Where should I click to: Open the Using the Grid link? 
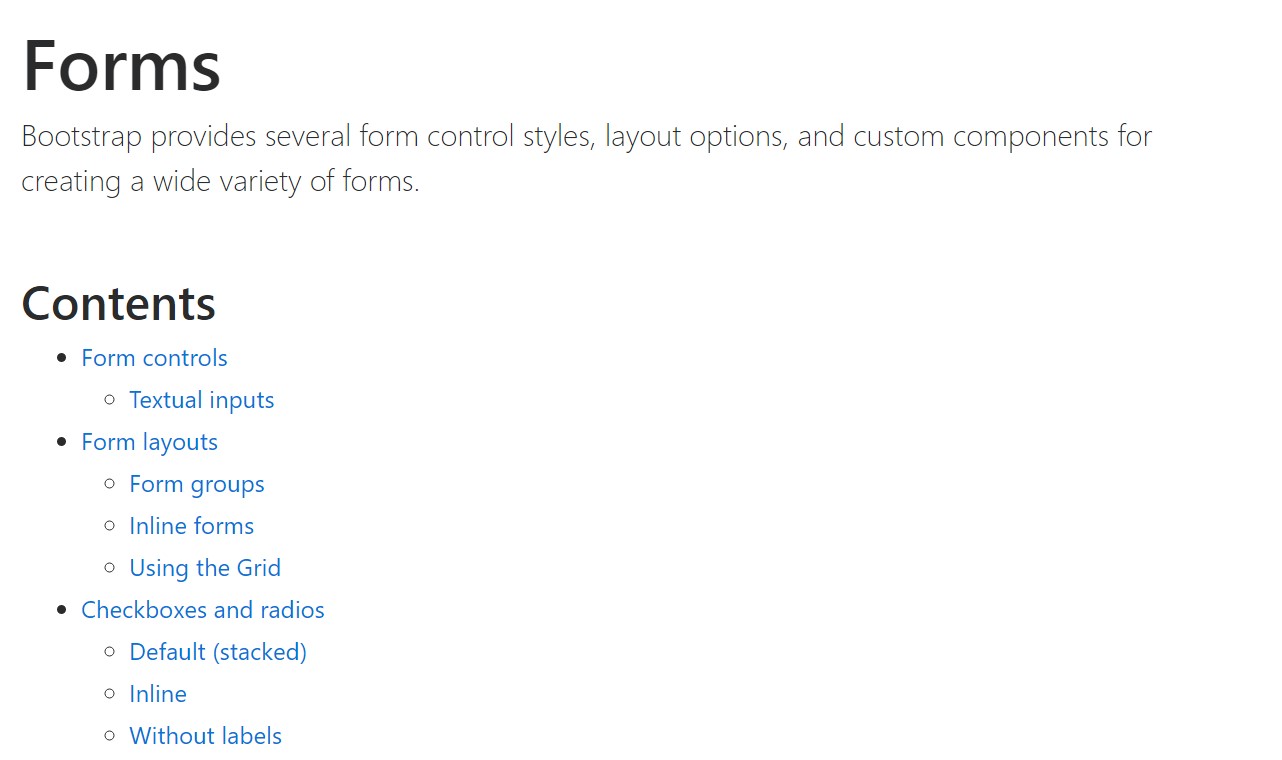[204, 568]
